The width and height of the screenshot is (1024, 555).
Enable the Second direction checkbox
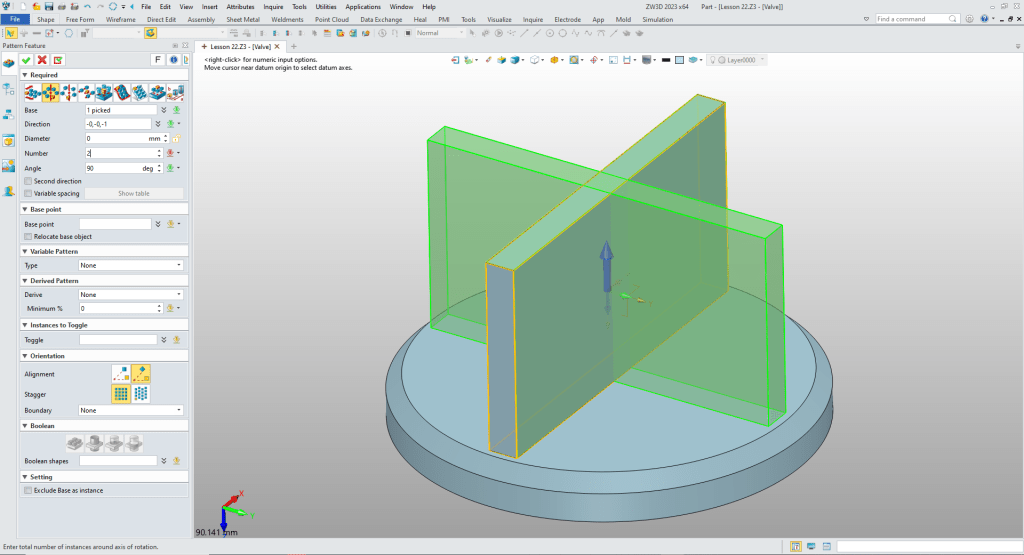coord(28,181)
